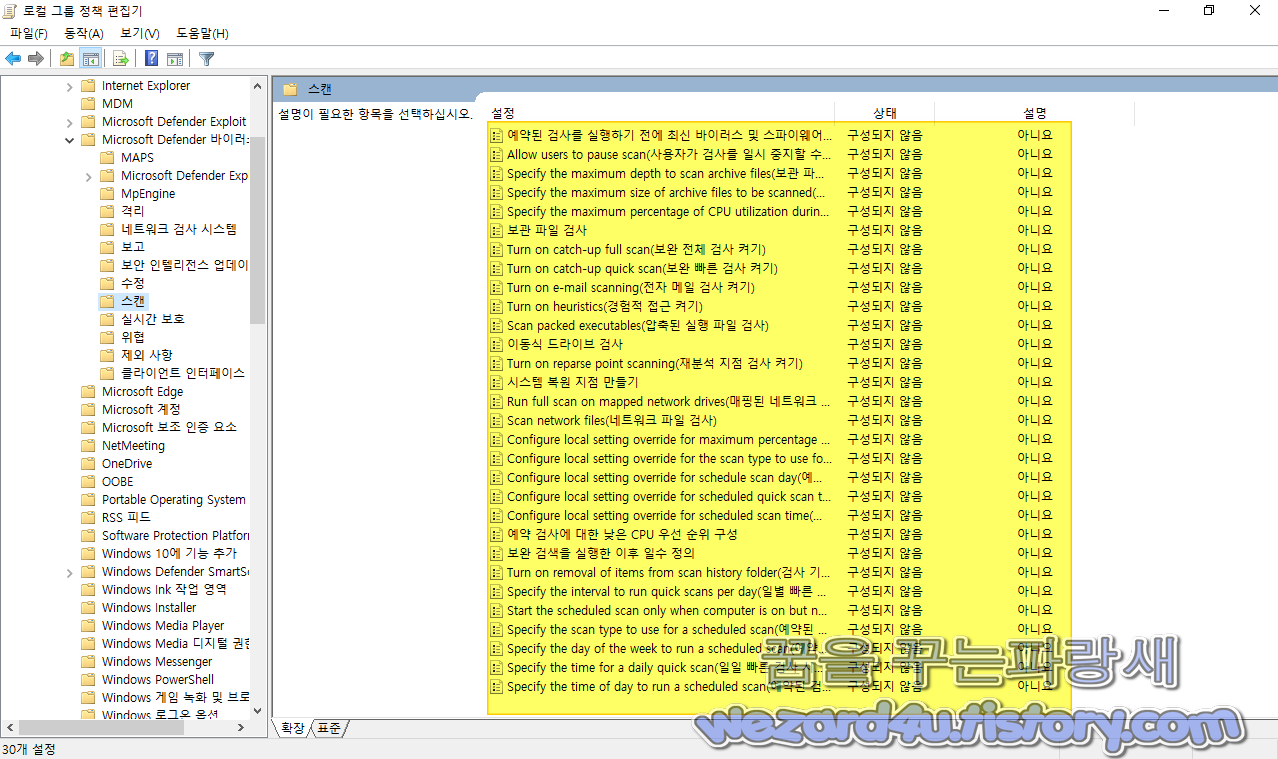Image resolution: width=1278 pixels, height=759 pixels.
Task: Toggle show/hide console tree button
Action: click(x=91, y=59)
